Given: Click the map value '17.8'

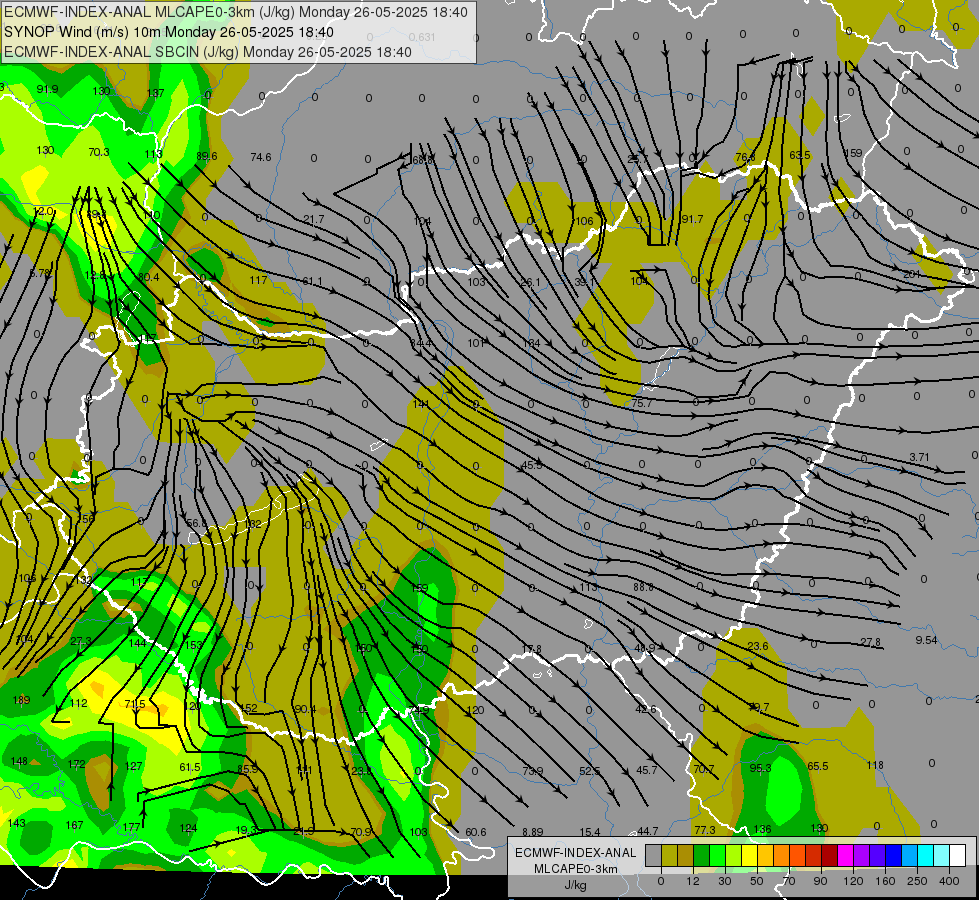Looking at the screenshot, I should pos(531,650).
